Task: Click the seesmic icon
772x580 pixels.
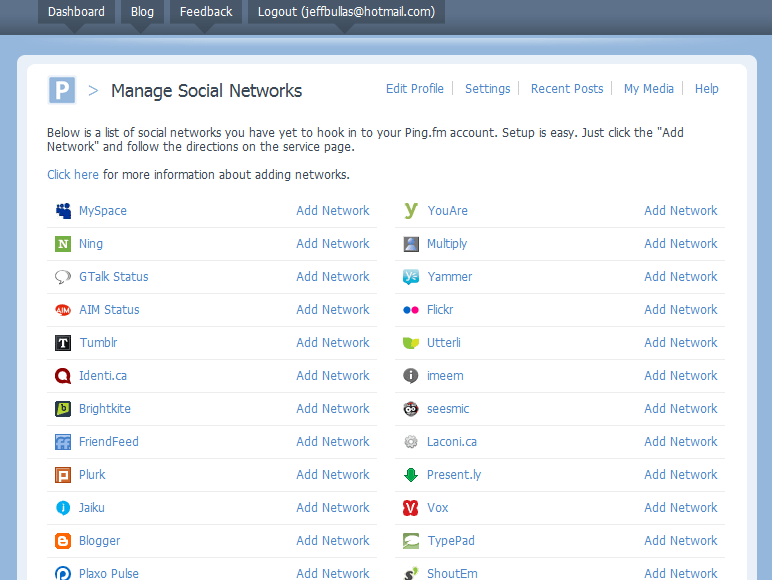Action: coord(411,409)
